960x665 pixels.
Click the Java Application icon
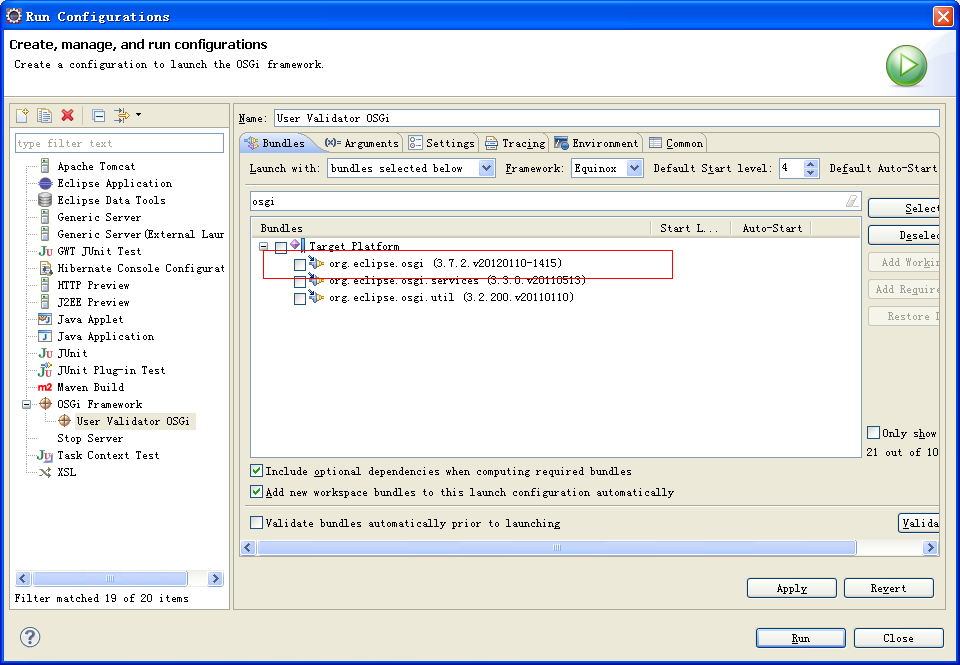tap(45, 336)
